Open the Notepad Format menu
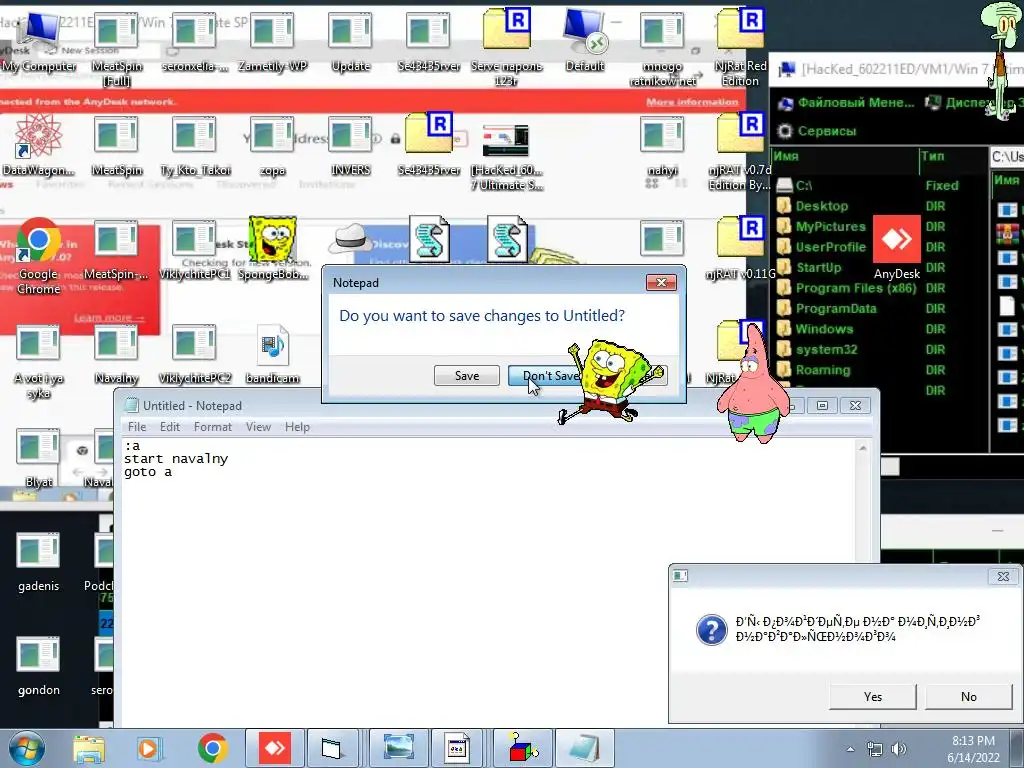This screenshot has height=768, width=1024. point(213,426)
